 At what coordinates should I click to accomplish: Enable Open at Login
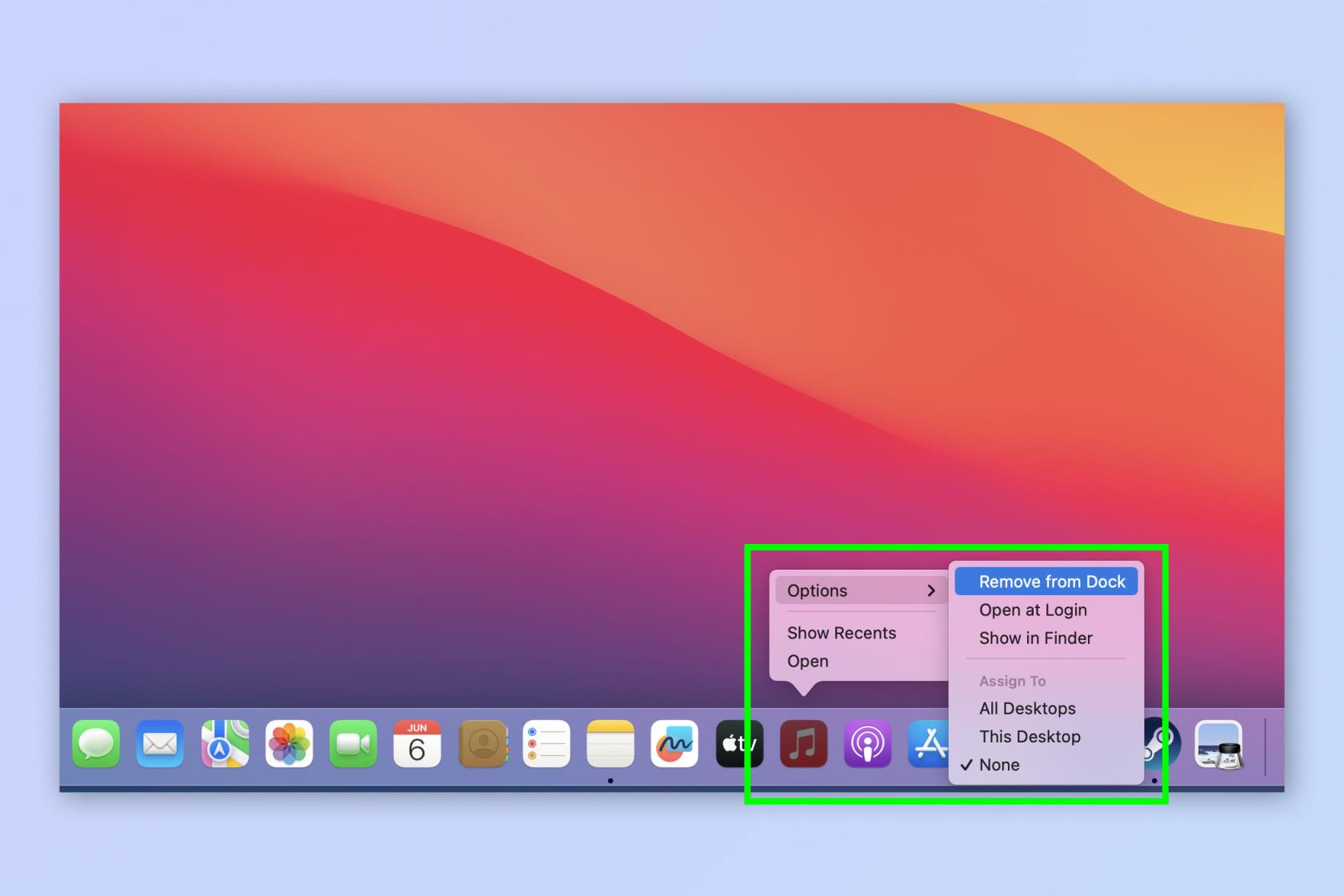[x=1046, y=610]
